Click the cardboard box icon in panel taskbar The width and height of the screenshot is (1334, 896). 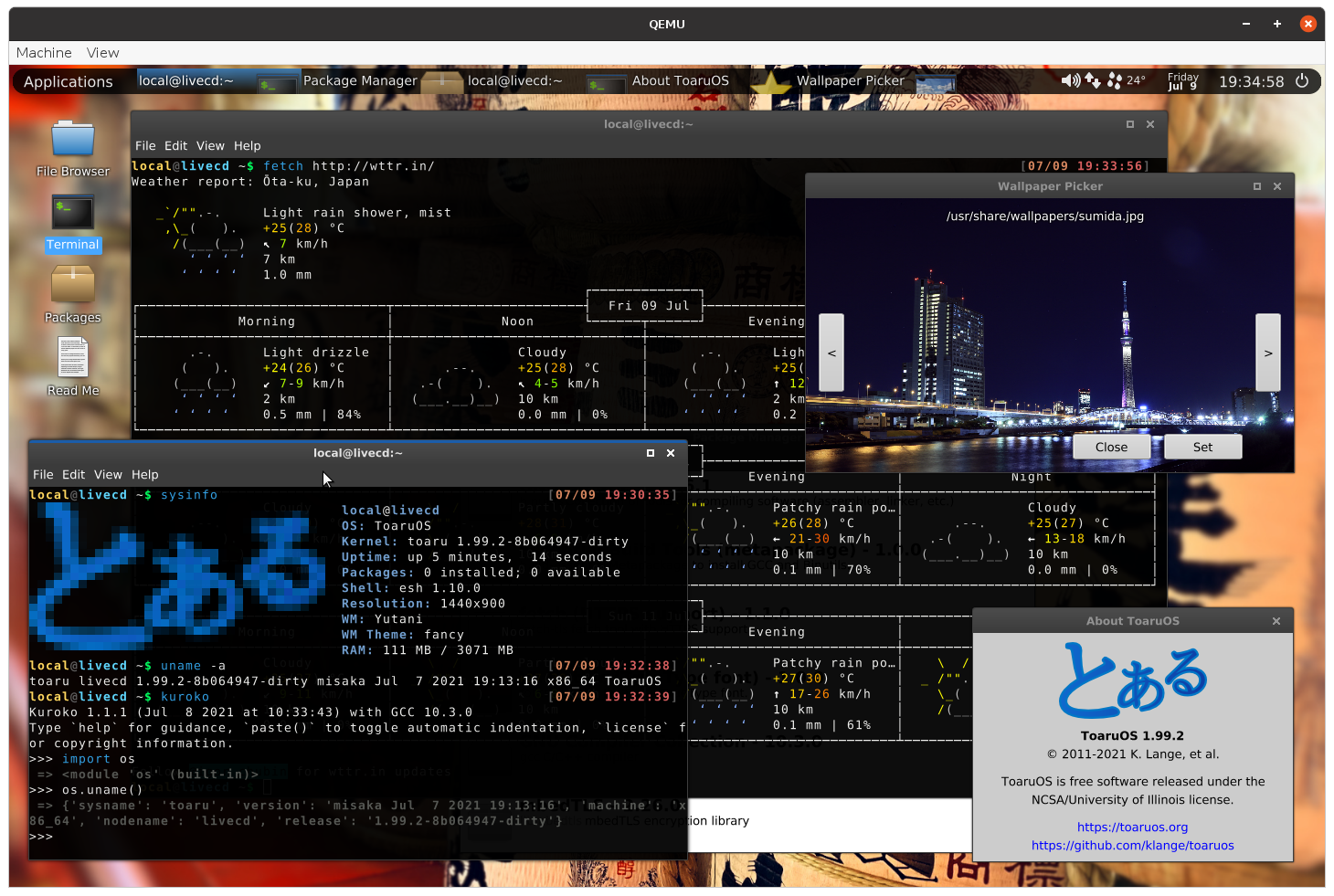(x=442, y=82)
